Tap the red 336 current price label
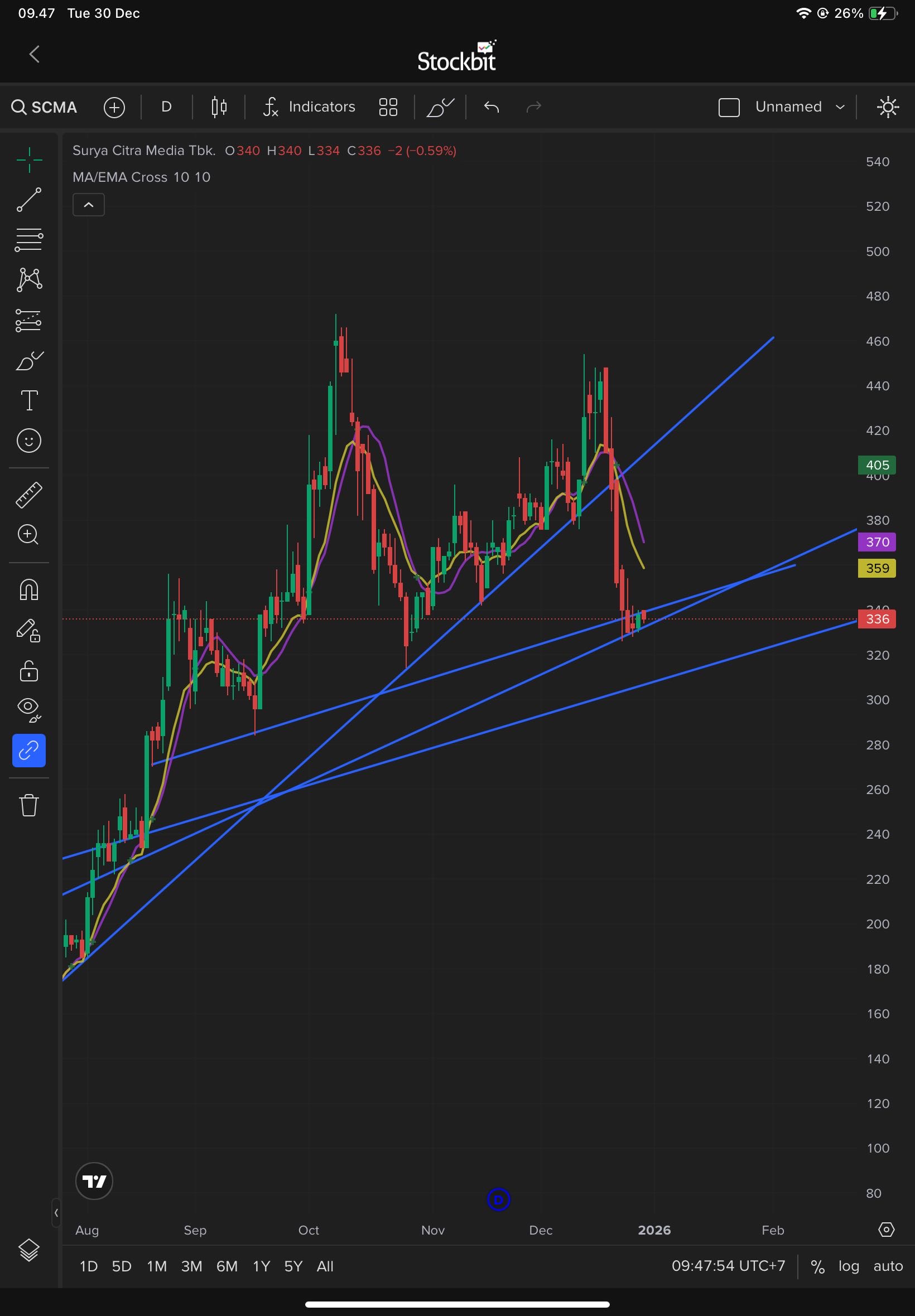 877,619
